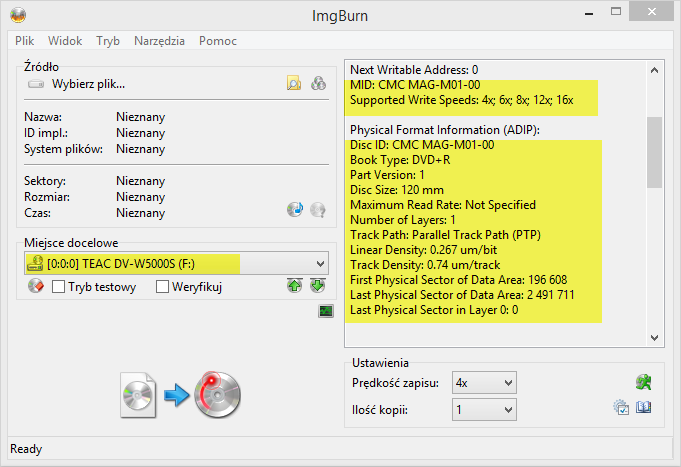Click the info panel scroll up arrow

(655, 70)
